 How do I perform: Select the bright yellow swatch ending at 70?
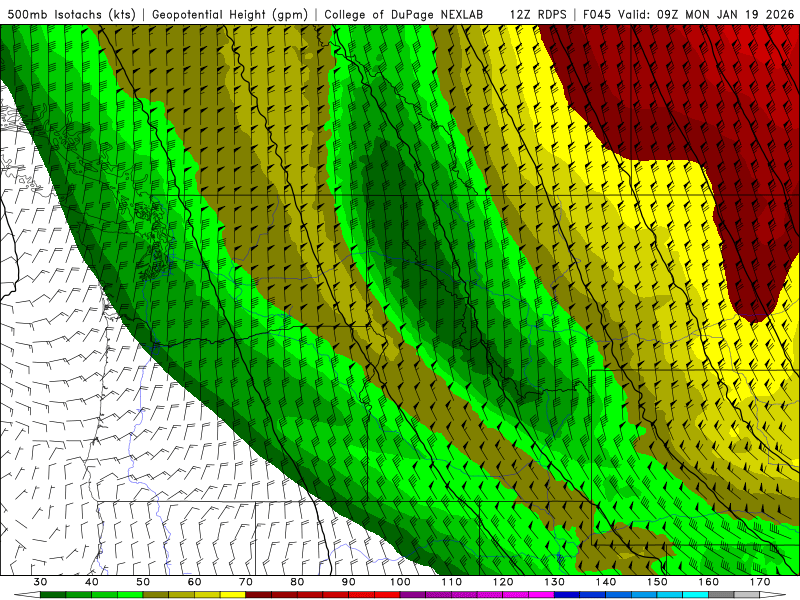[233, 595]
